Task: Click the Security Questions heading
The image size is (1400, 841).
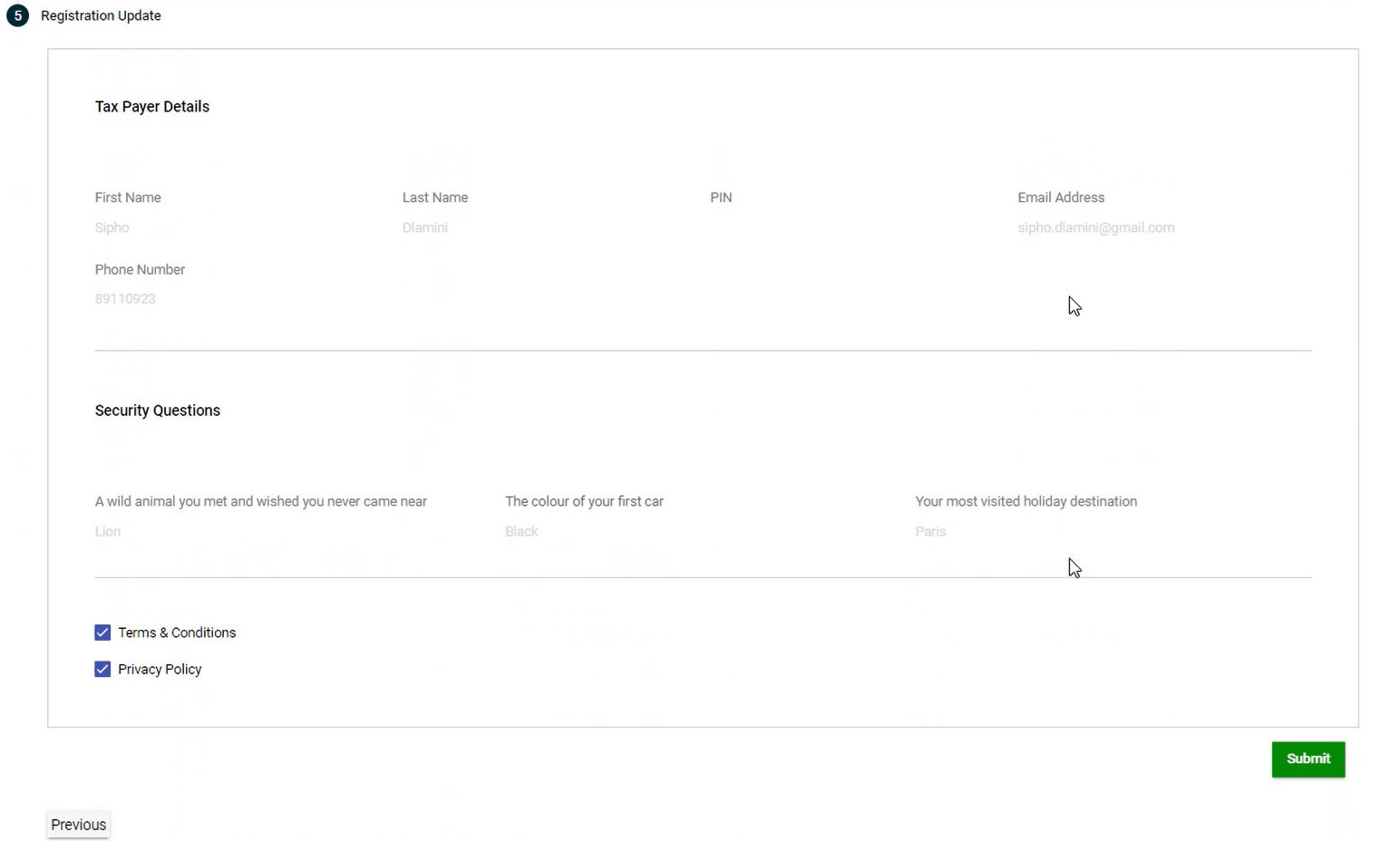Action: [157, 411]
